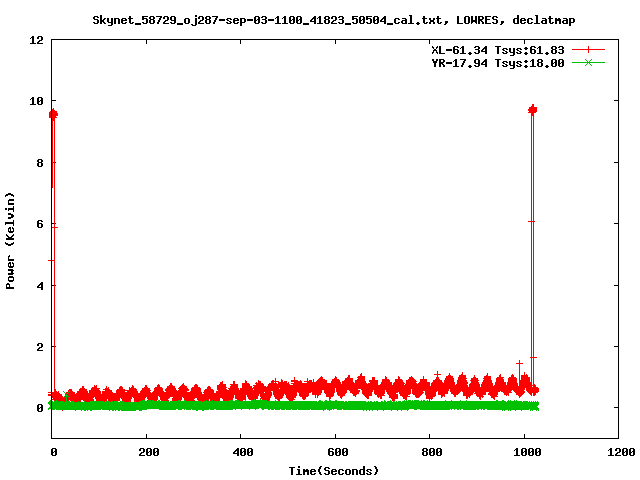Click the x-axis tick label 800
Image resolution: width=640 pixels, height=480 pixels.
pos(431,452)
